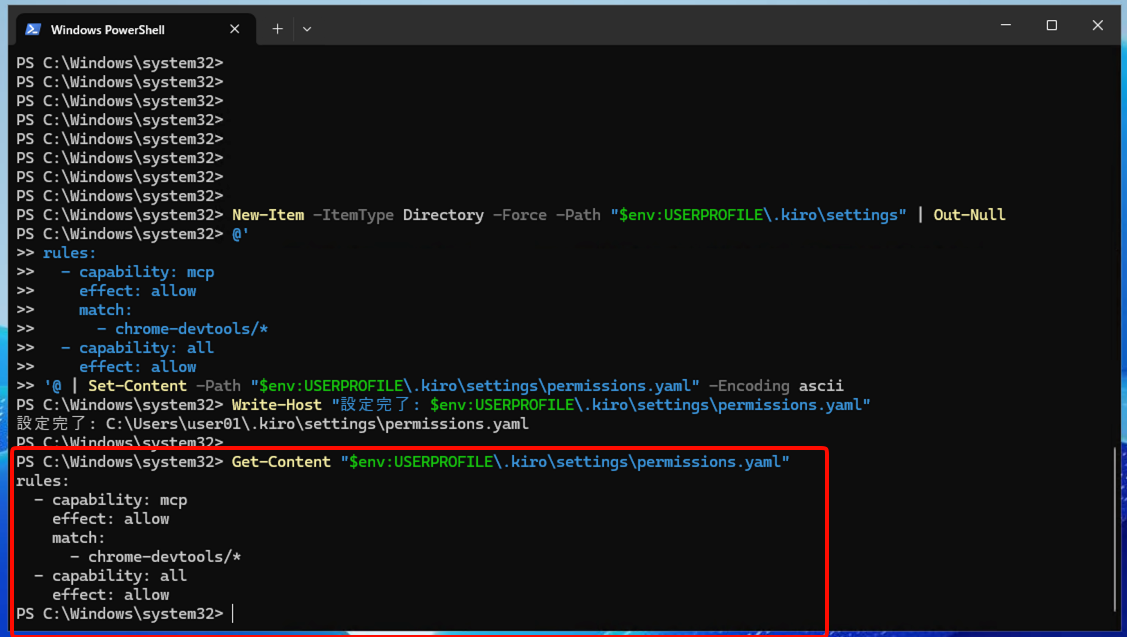Close the terminal window
1127x637 pixels.
point(1098,25)
